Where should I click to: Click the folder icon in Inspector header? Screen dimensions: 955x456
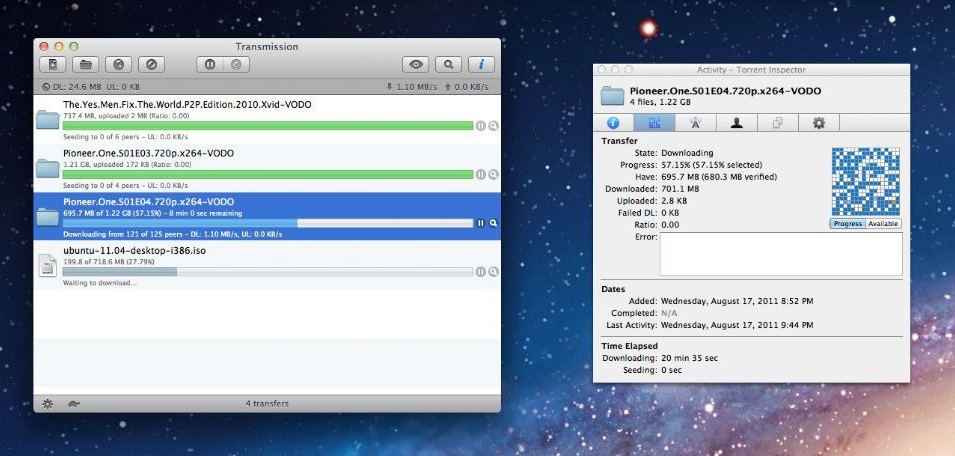[x=612, y=96]
